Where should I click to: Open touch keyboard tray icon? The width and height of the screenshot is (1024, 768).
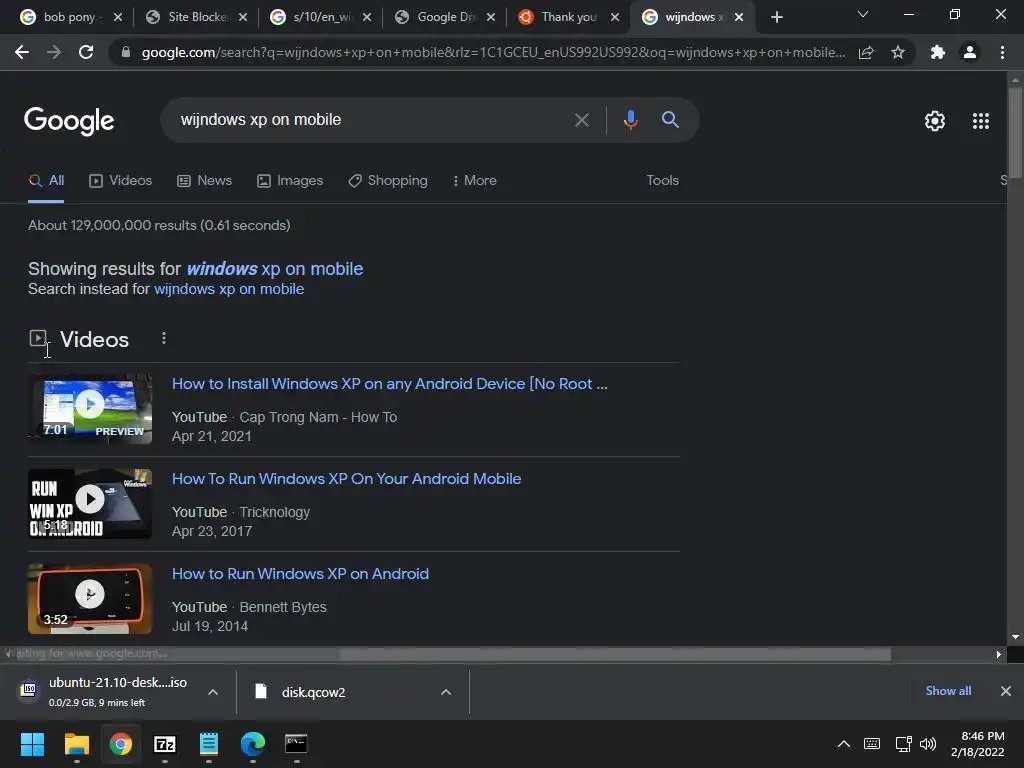click(872, 744)
